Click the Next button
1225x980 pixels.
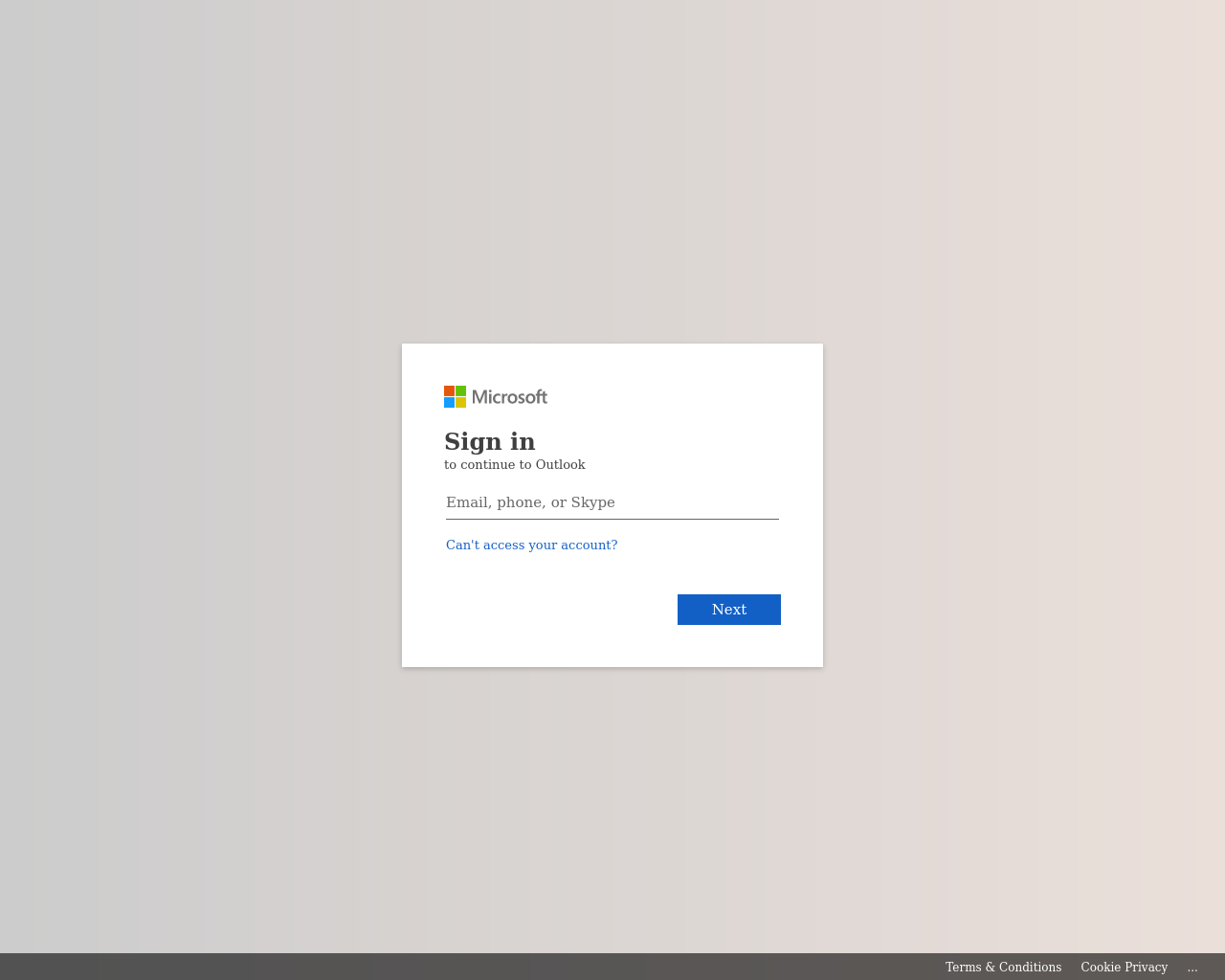pyautogui.click(x=729, y=610)
